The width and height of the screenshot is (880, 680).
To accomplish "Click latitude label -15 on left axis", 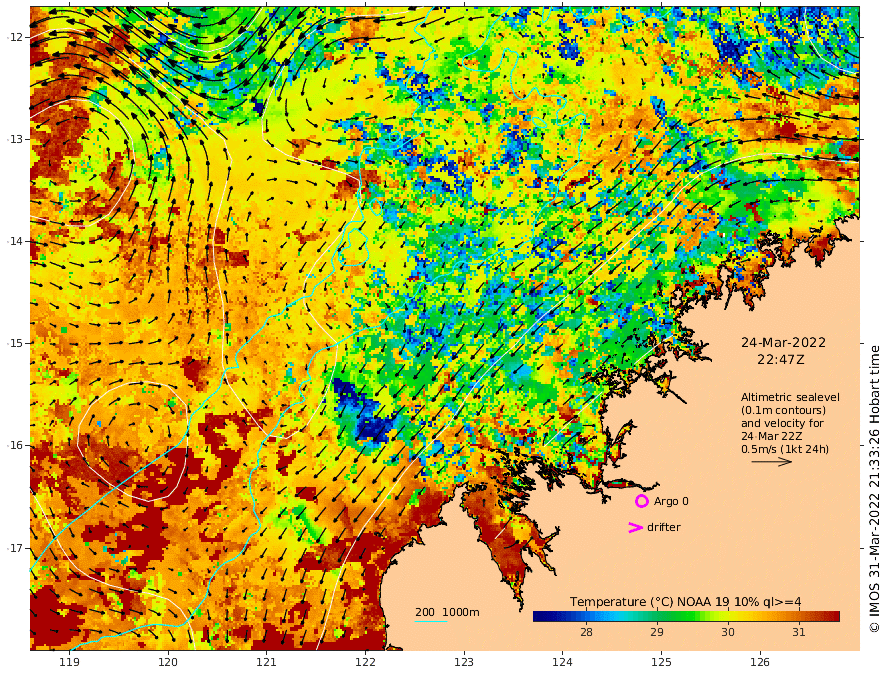I will pos(15,343).
